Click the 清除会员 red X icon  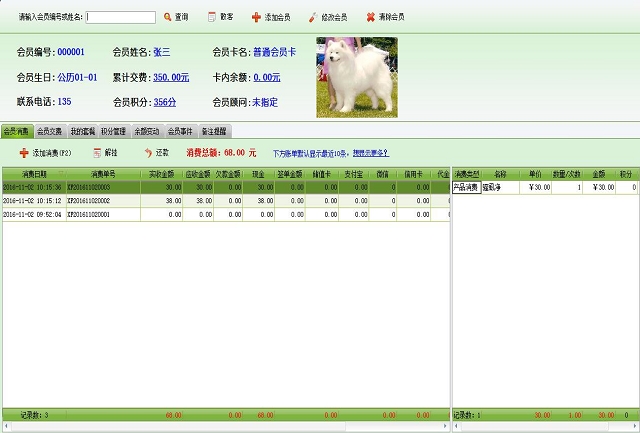pyautogui.click(x=371, y=17)
